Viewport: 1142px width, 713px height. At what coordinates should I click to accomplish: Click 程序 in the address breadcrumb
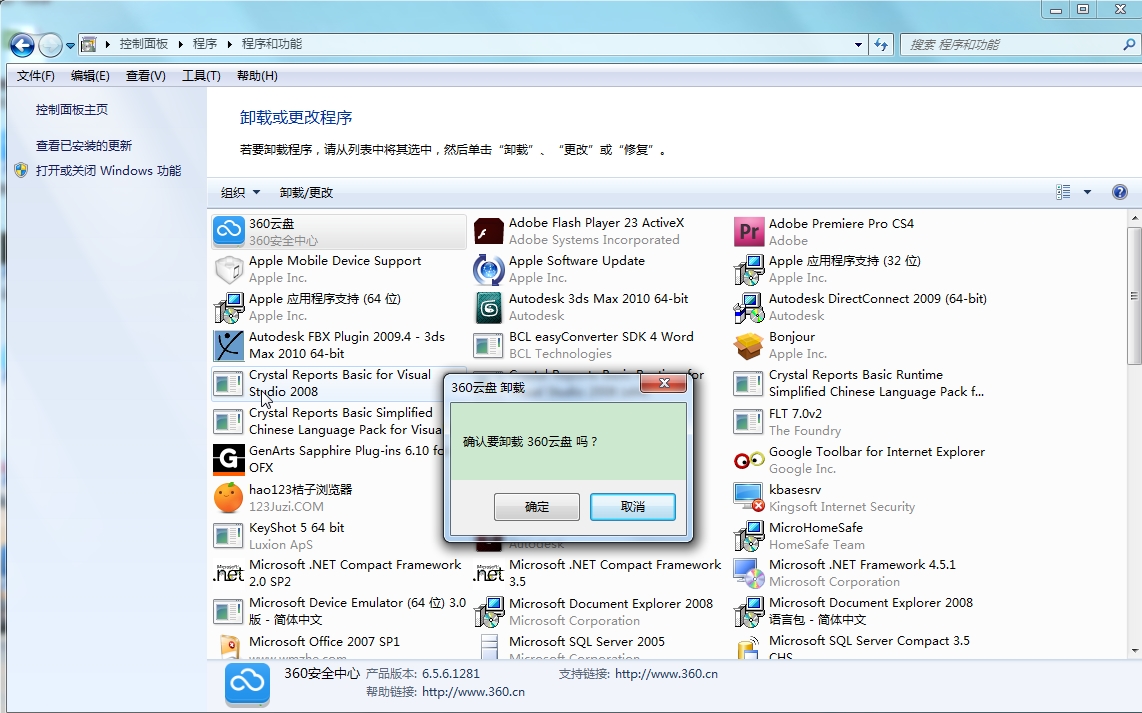point(205,44)
